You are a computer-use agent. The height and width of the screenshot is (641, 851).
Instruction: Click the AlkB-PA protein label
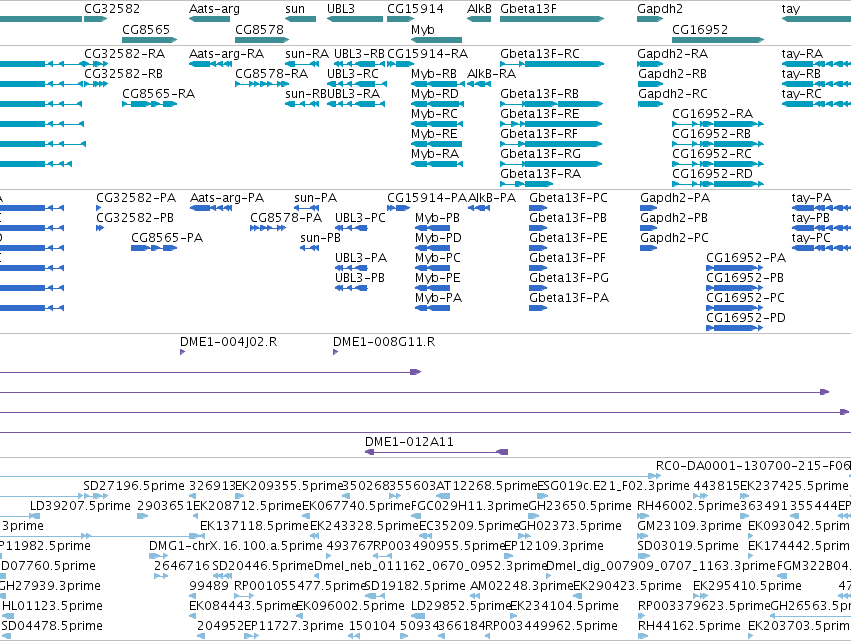(x=492, y=198)
